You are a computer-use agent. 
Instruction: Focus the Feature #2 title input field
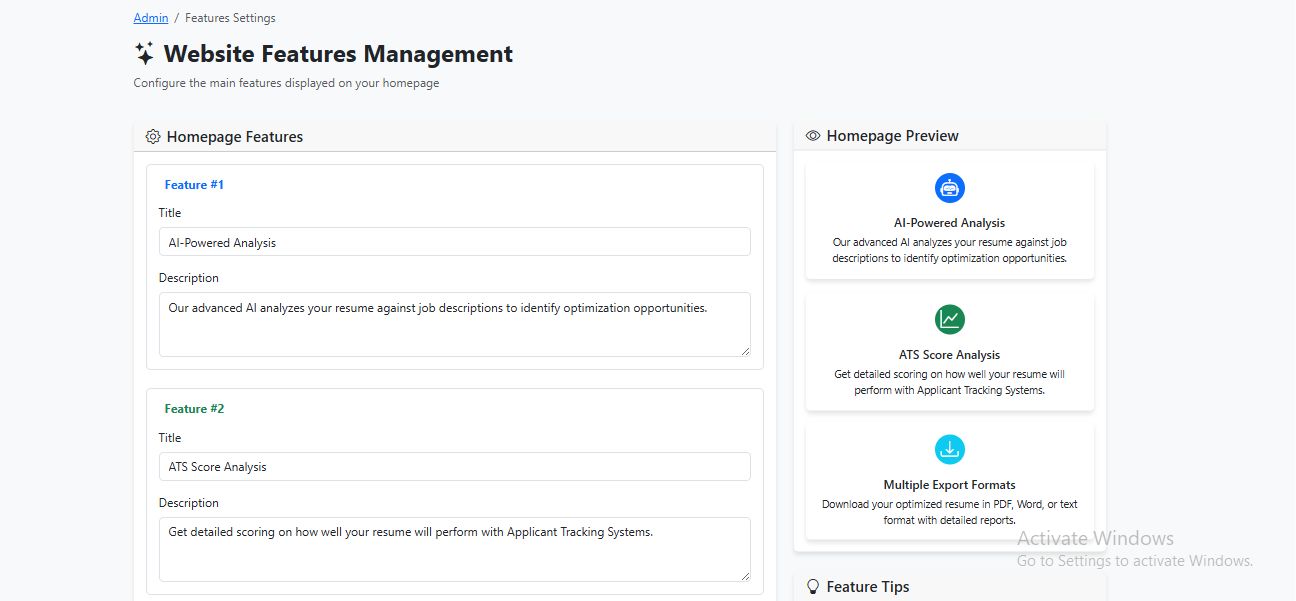tap(454, 467)
